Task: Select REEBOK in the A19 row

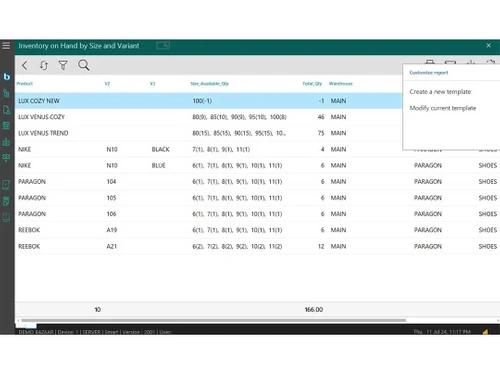Action: coord(29,230)
